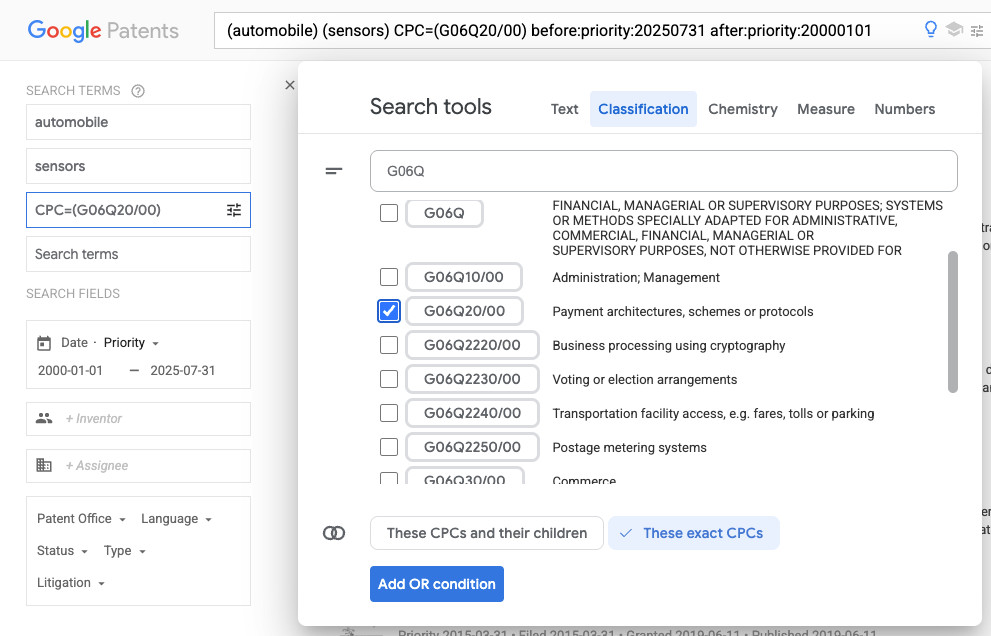Image resolution: width=991 pixels, height=636 pixels.
Task: Check the G06Q10/00 Administration checkbox
Action: click(389, 277)
